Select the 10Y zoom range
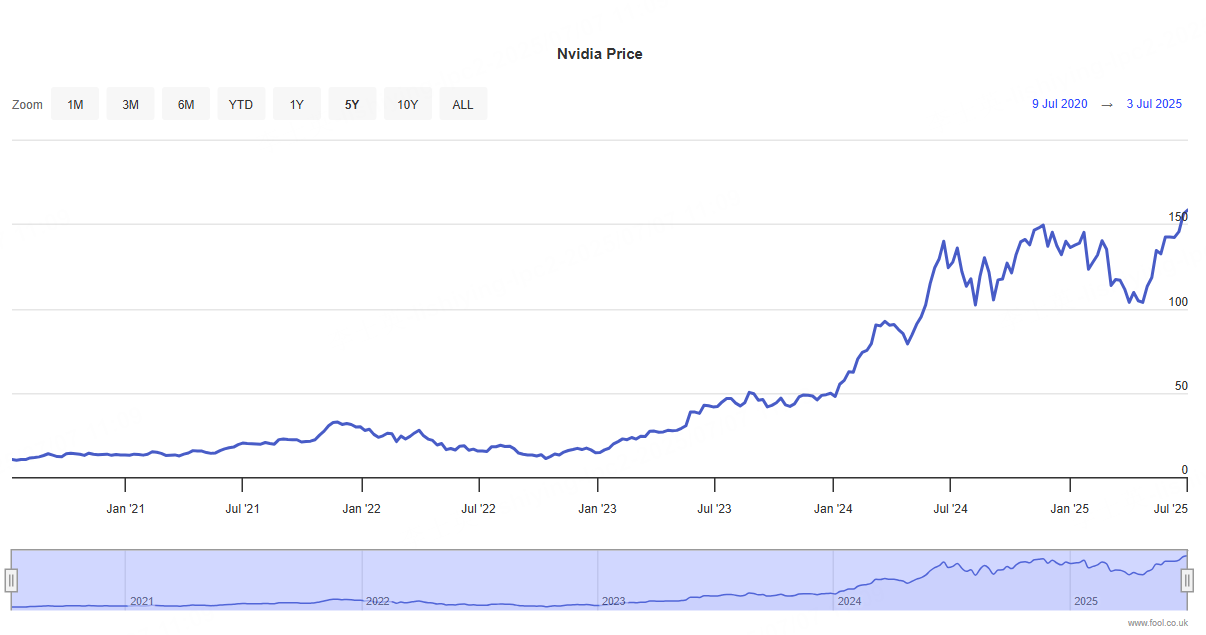 (x=408, y=104)
